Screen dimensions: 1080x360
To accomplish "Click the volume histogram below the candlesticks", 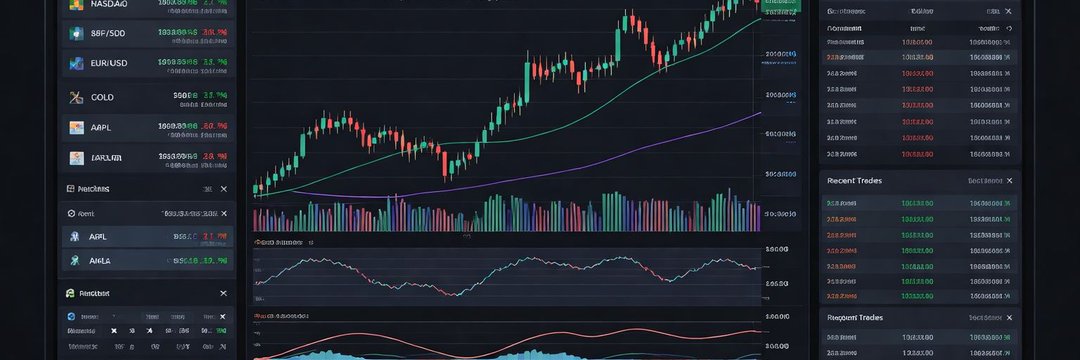I will point(506,212).
